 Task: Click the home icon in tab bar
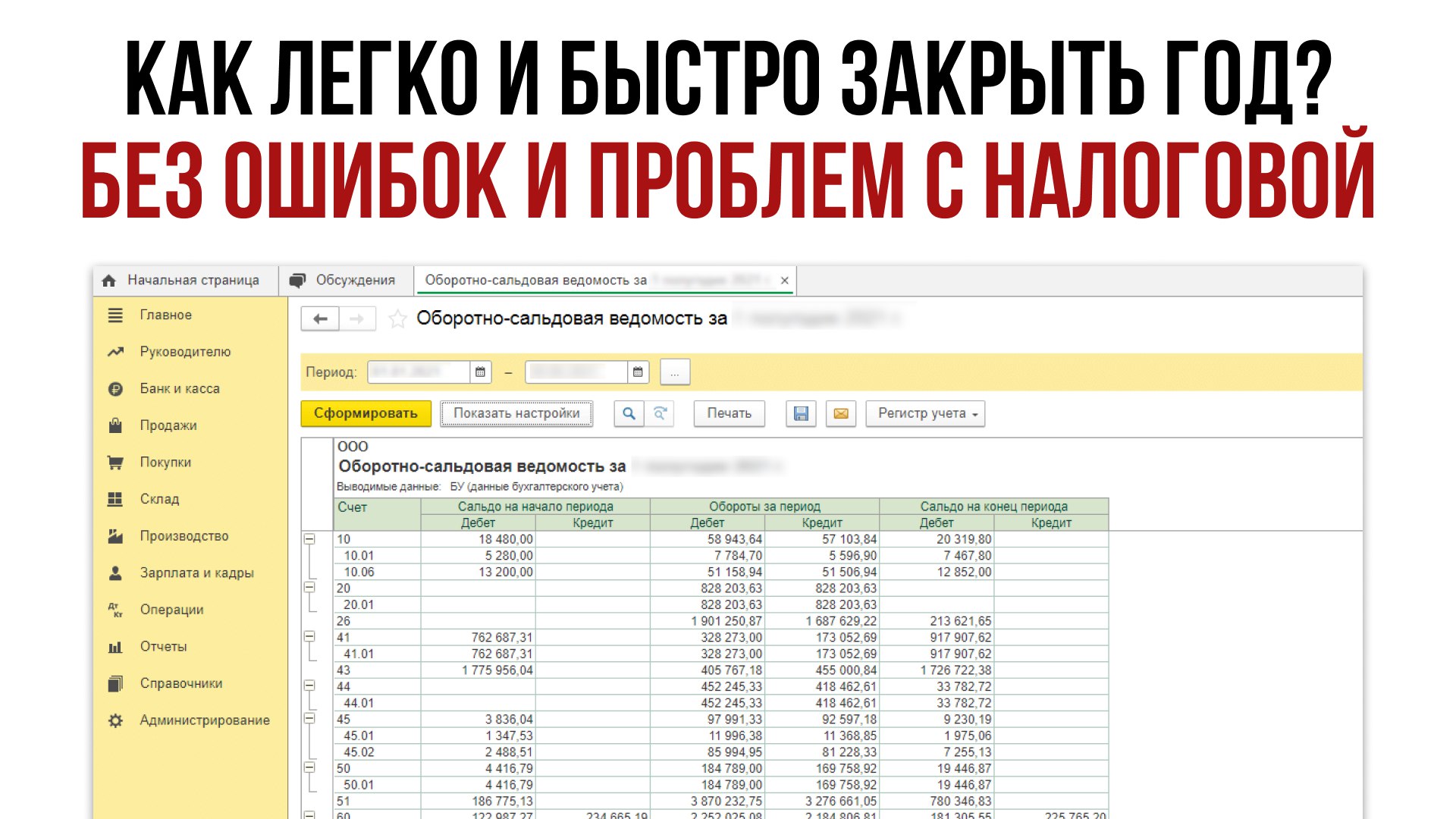pyautogui.click(x=109, y=281)
